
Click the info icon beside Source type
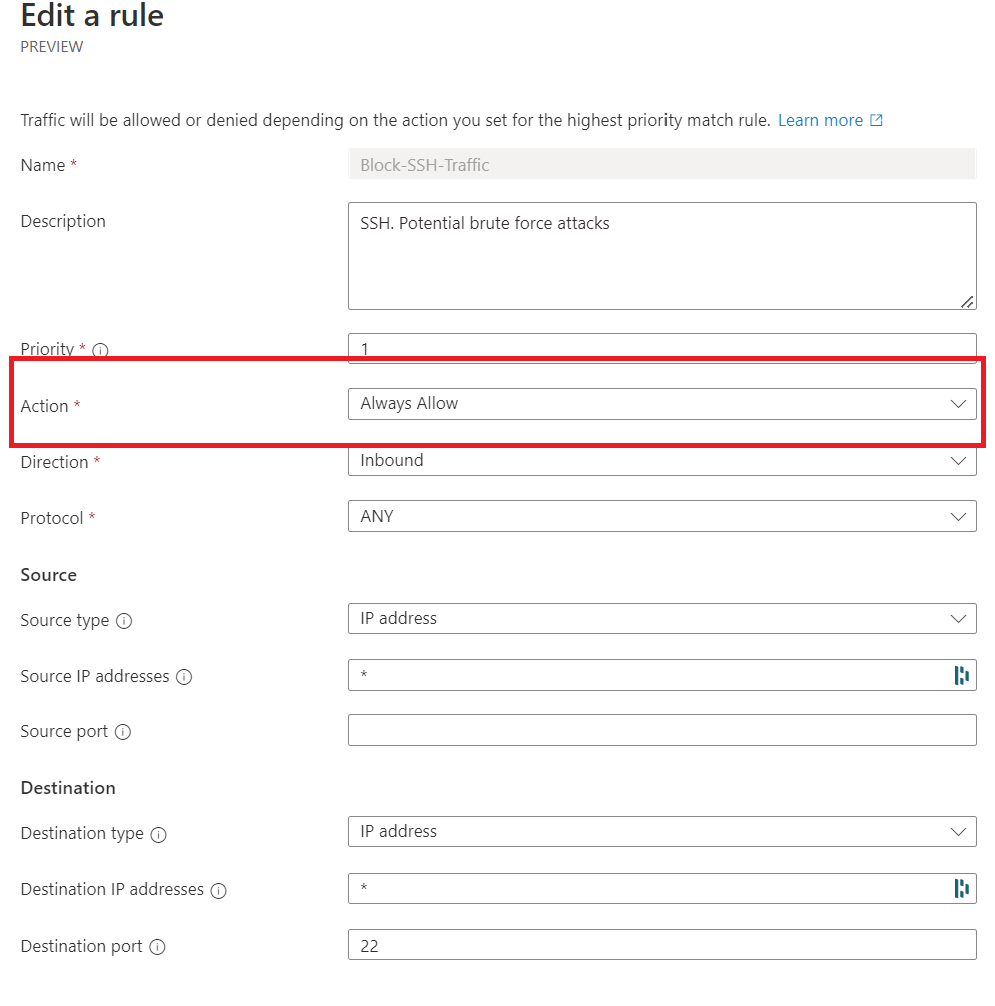point(124,621)
